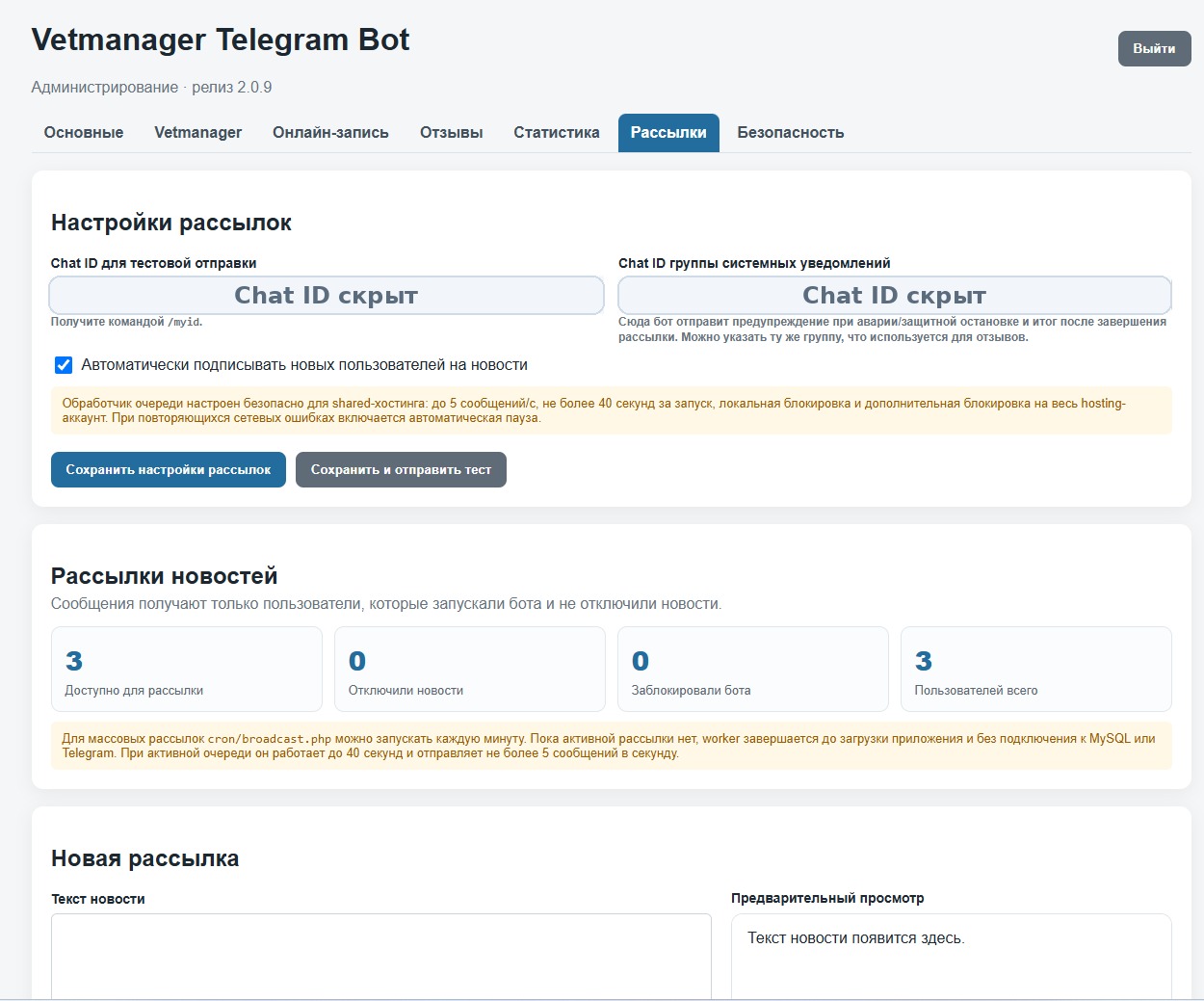Click the subtitle Сообщения получают только пользователи
Screen dimensions: 1204x1001
(x=386, y=604)
